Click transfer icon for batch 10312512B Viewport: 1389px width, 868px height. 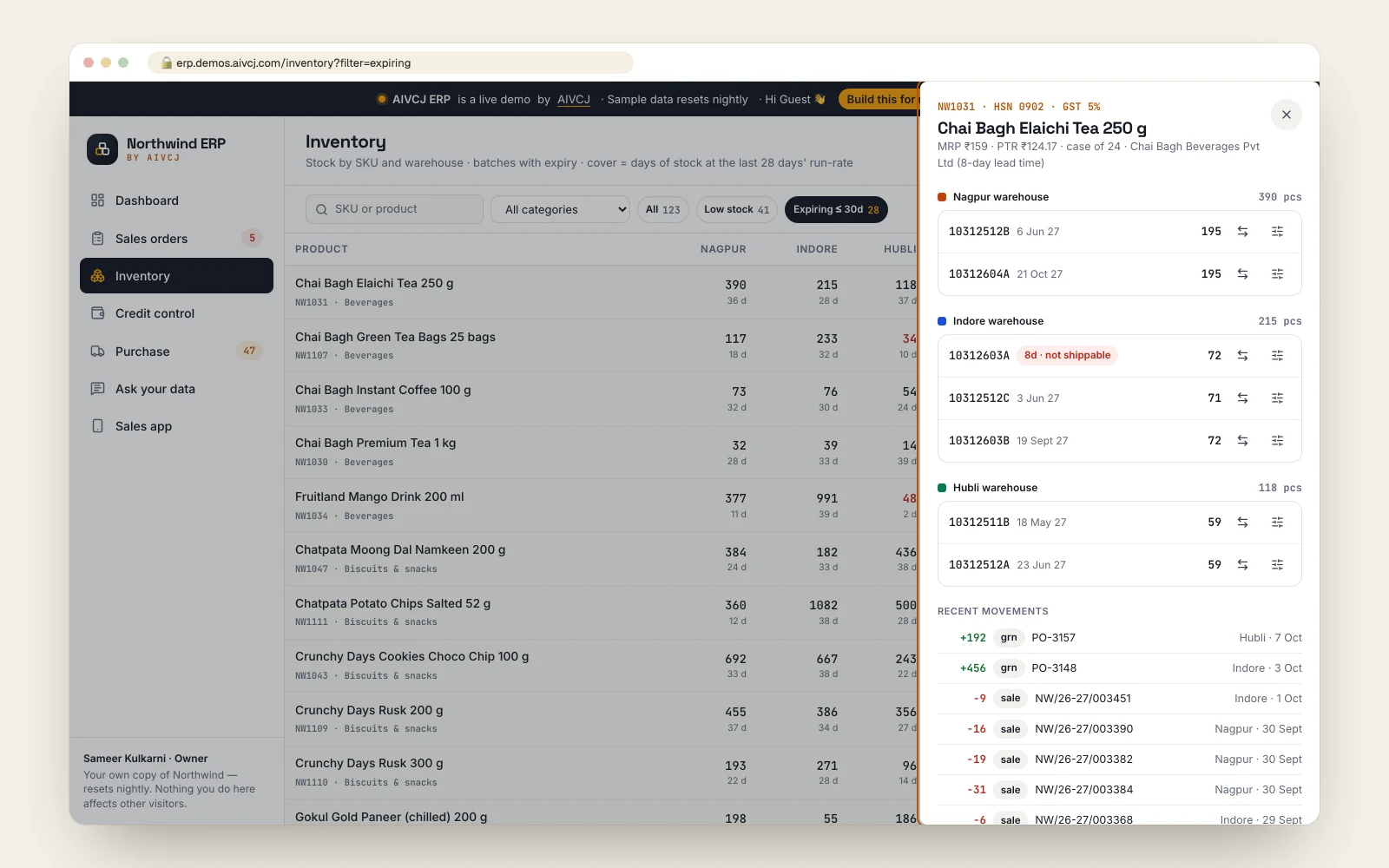tap(1242, 232)
